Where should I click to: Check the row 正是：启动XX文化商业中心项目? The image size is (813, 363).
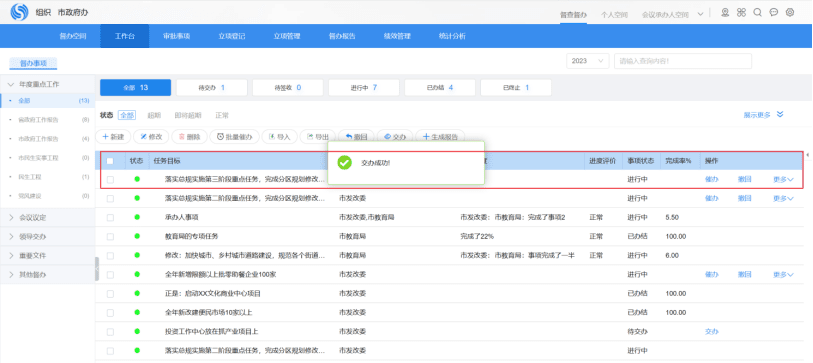coord(110,294)
